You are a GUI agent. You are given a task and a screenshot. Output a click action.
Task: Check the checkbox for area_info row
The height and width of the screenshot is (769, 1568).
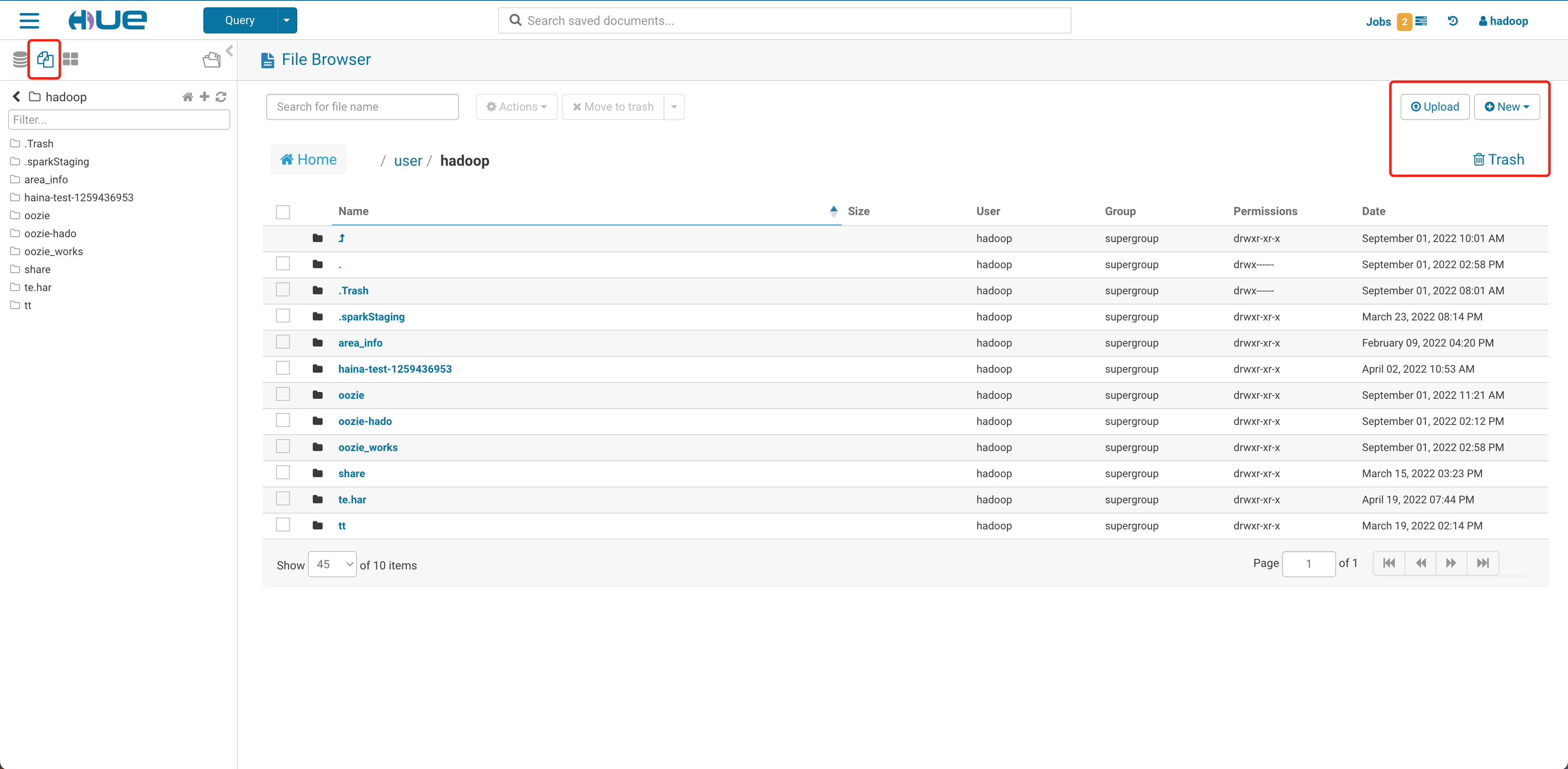pyautogui.click(x=283, y=342)
